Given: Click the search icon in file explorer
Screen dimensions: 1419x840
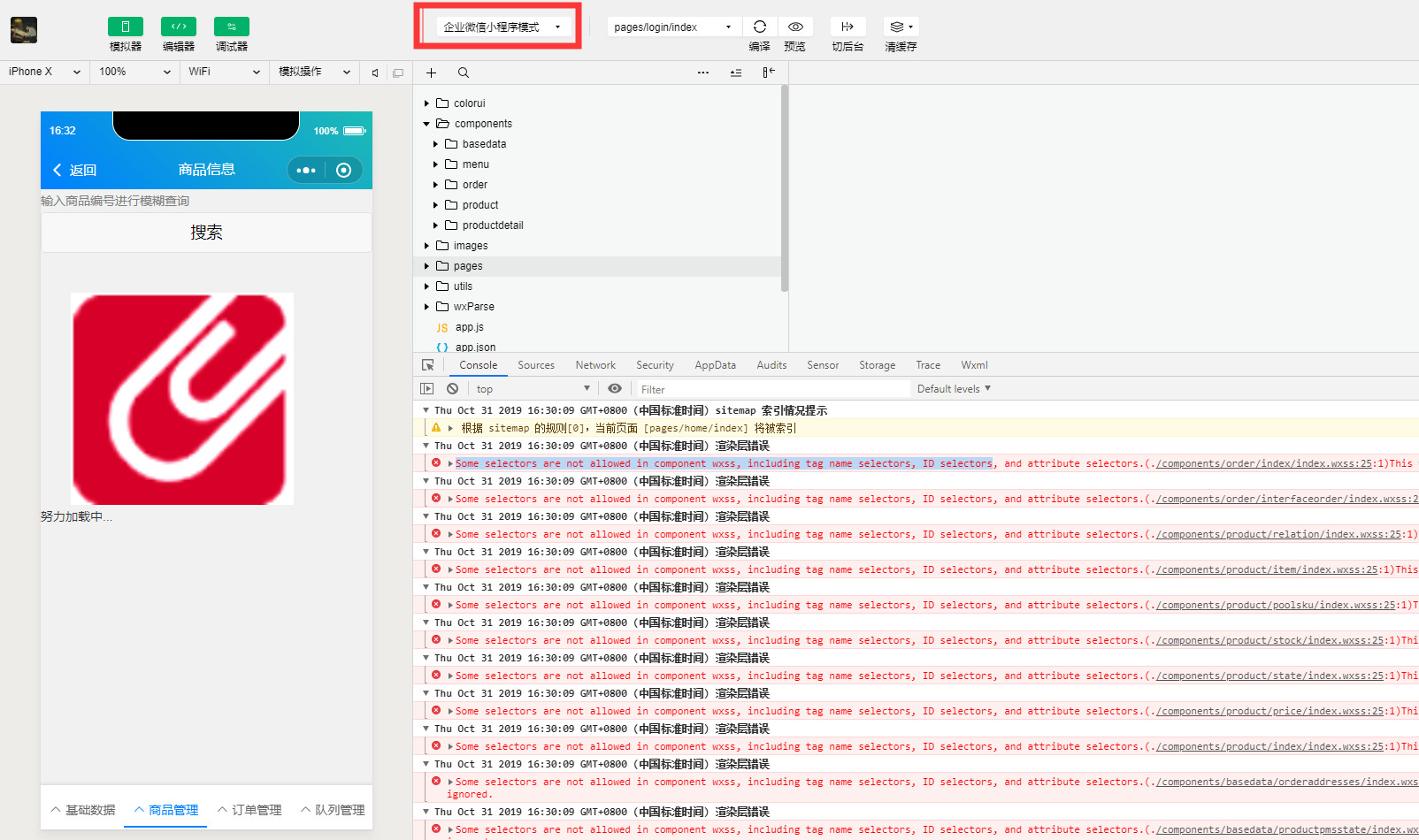Looking at the screenshot, I should click(464, 73).
